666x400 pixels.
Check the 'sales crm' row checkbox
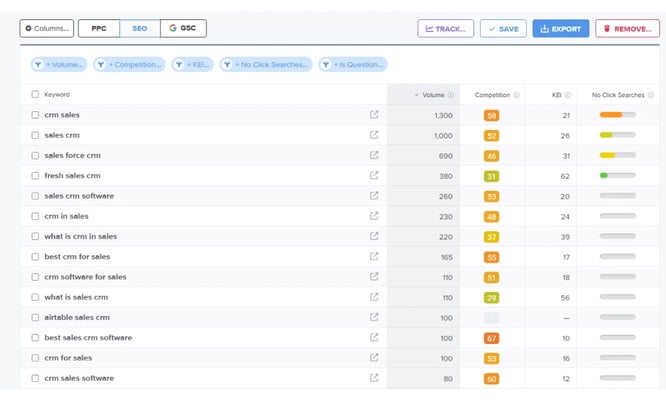(x=35, y=135)
